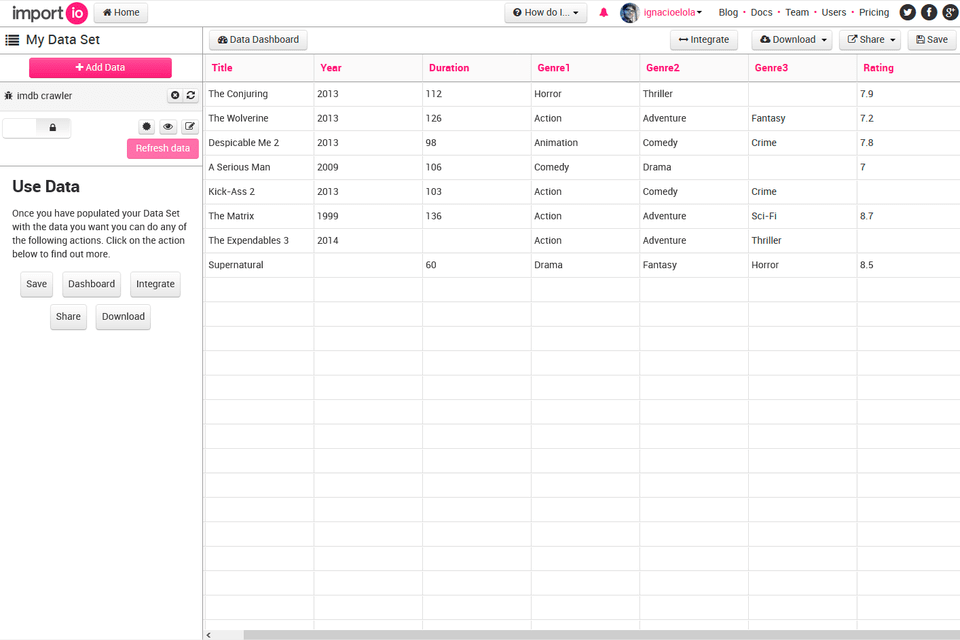Select The Wolverine title cell
This screenshot has height=640, width=960.
[x=259, y=118]
